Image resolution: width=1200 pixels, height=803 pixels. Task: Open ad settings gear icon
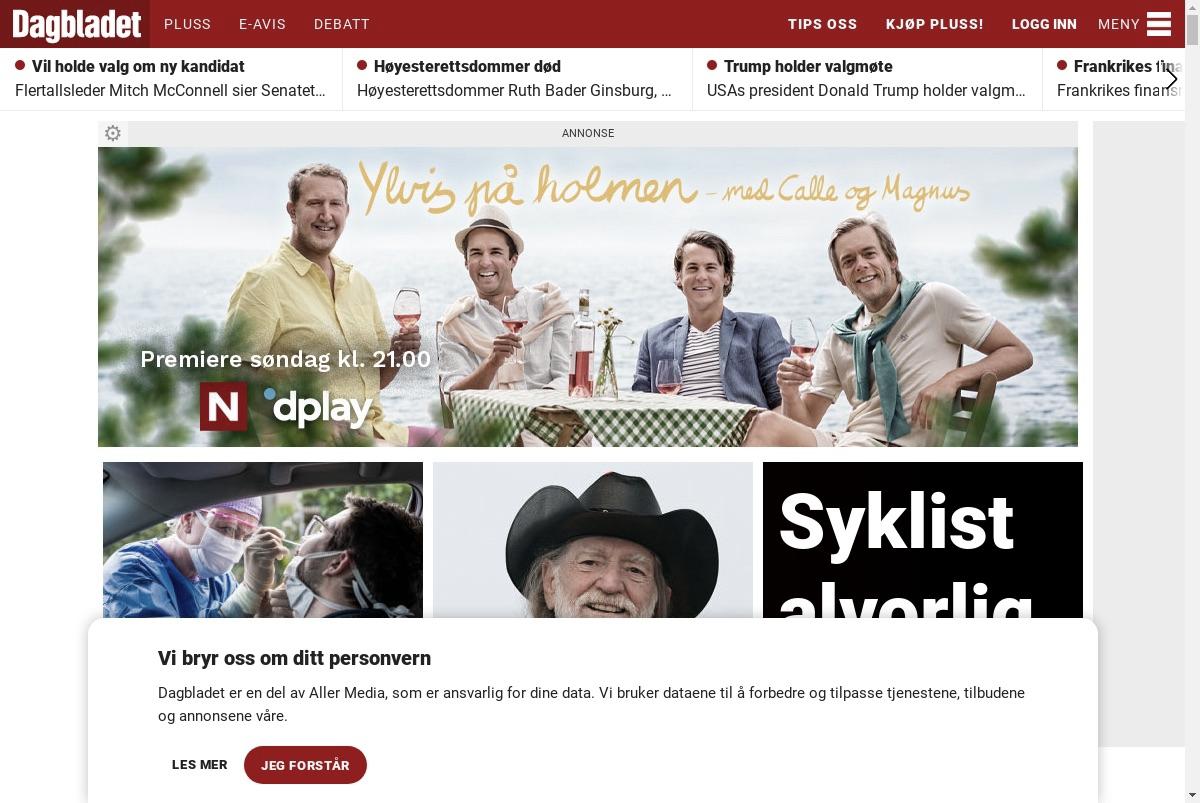(x=113, y=133)
